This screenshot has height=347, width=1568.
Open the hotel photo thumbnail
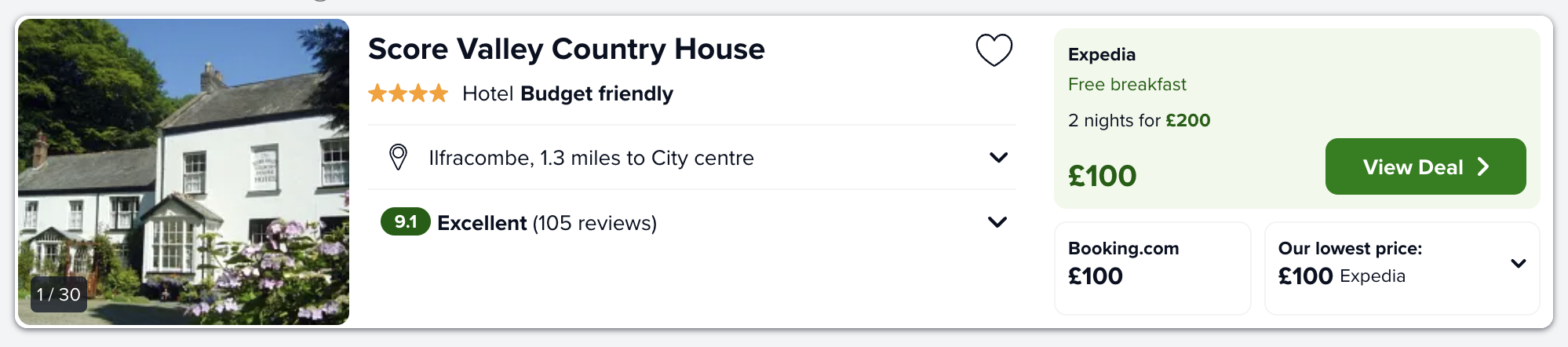(x=184, y=172)
